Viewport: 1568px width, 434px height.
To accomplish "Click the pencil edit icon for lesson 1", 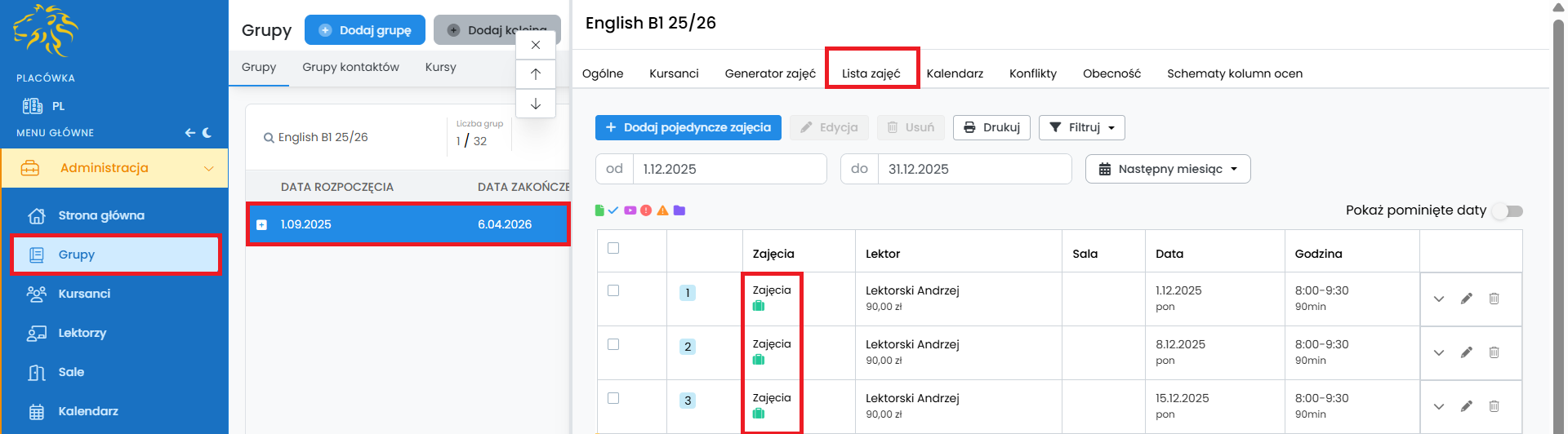I will click(1466, 299).
